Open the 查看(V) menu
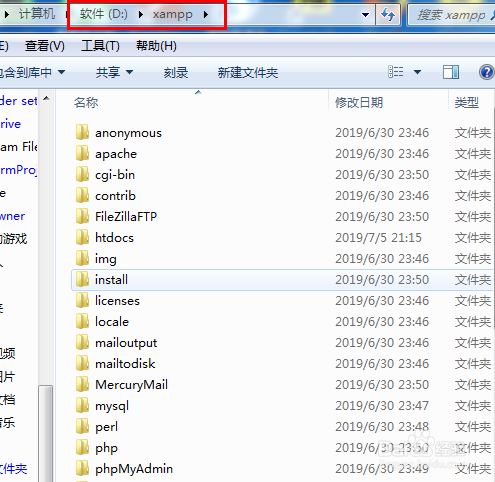 [45, 46]
